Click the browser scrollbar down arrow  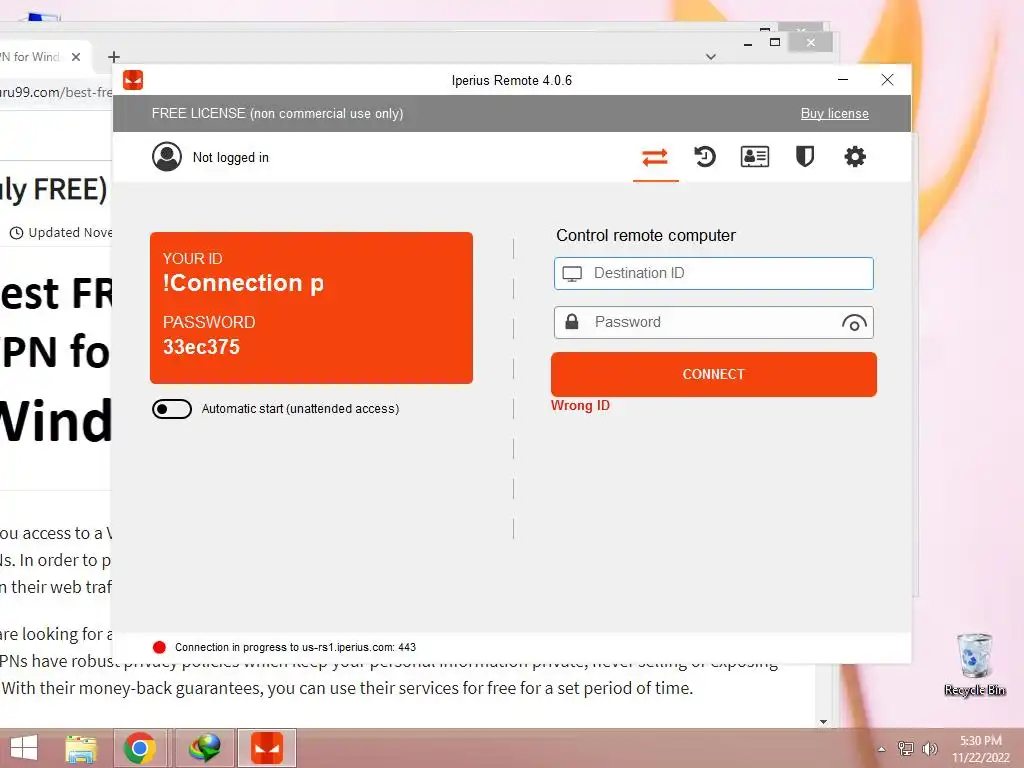tap(823, 722)
